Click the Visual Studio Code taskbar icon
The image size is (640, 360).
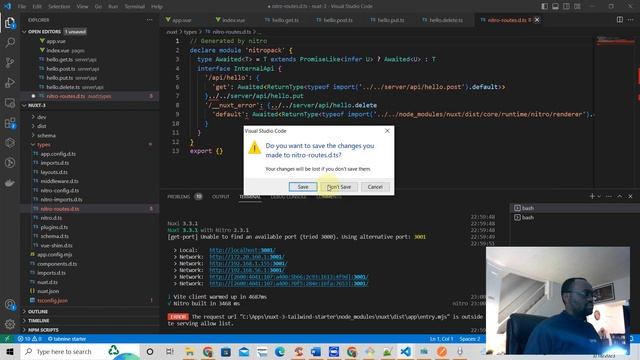tap(406, 351)
